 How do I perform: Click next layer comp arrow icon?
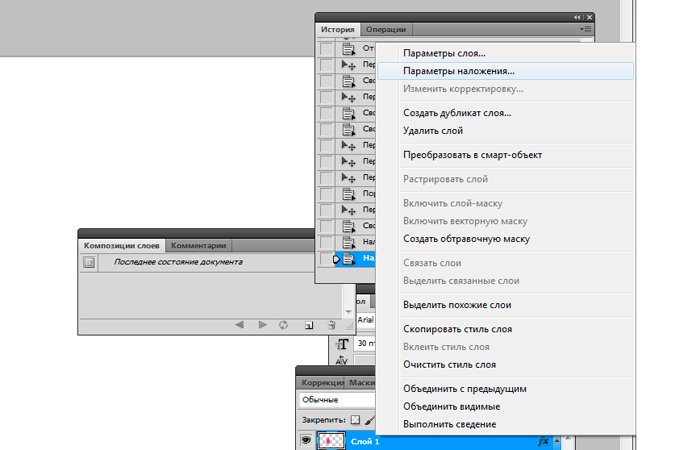[x=262, y=325]
